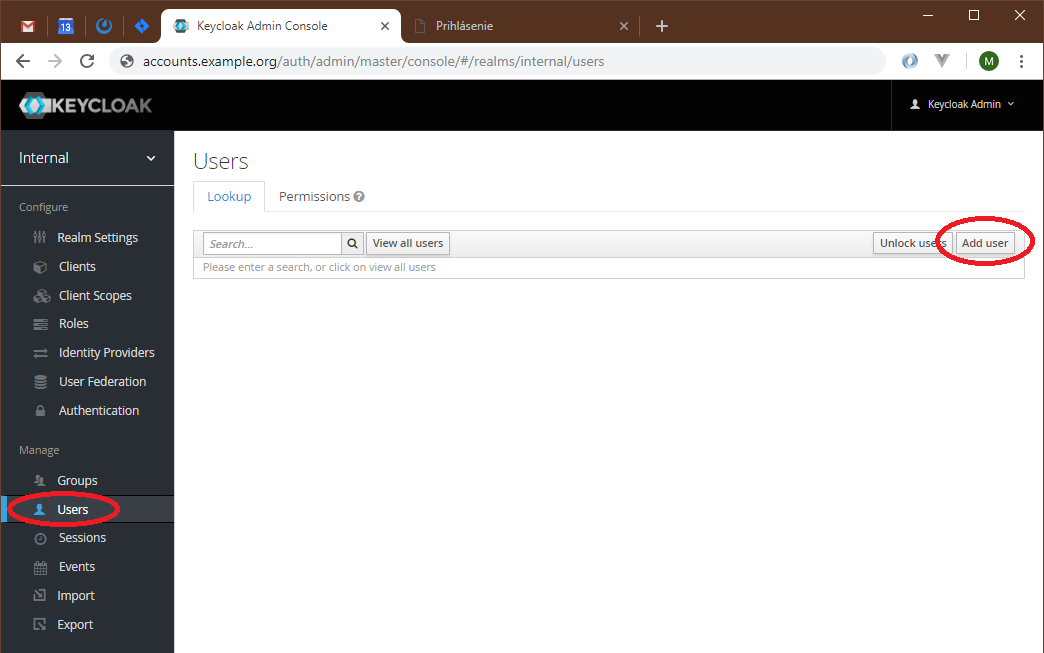Minimize the browser window
The height and width of the screenshot is (653, 1044).
[x=928, y=15]
